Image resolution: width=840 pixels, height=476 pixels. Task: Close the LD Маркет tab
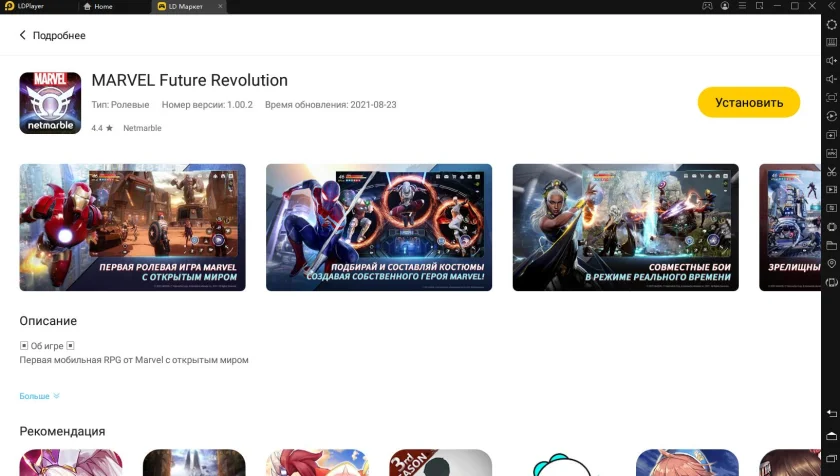tap(220, 6)
